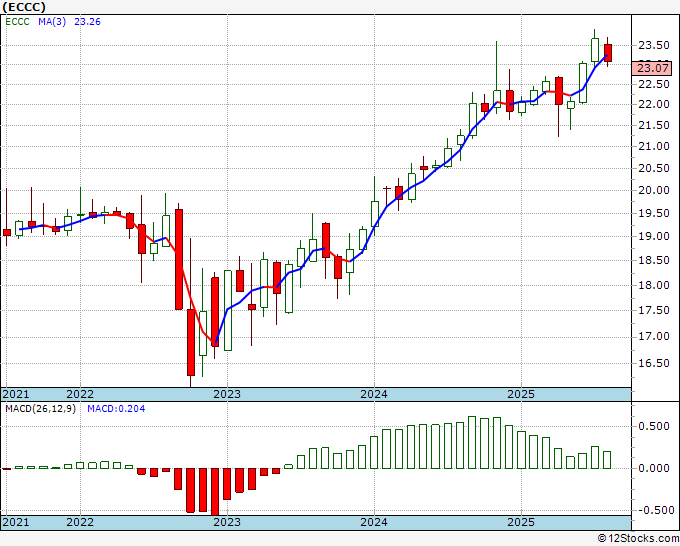Click the 23.50 price axis label

click(654, 45)
